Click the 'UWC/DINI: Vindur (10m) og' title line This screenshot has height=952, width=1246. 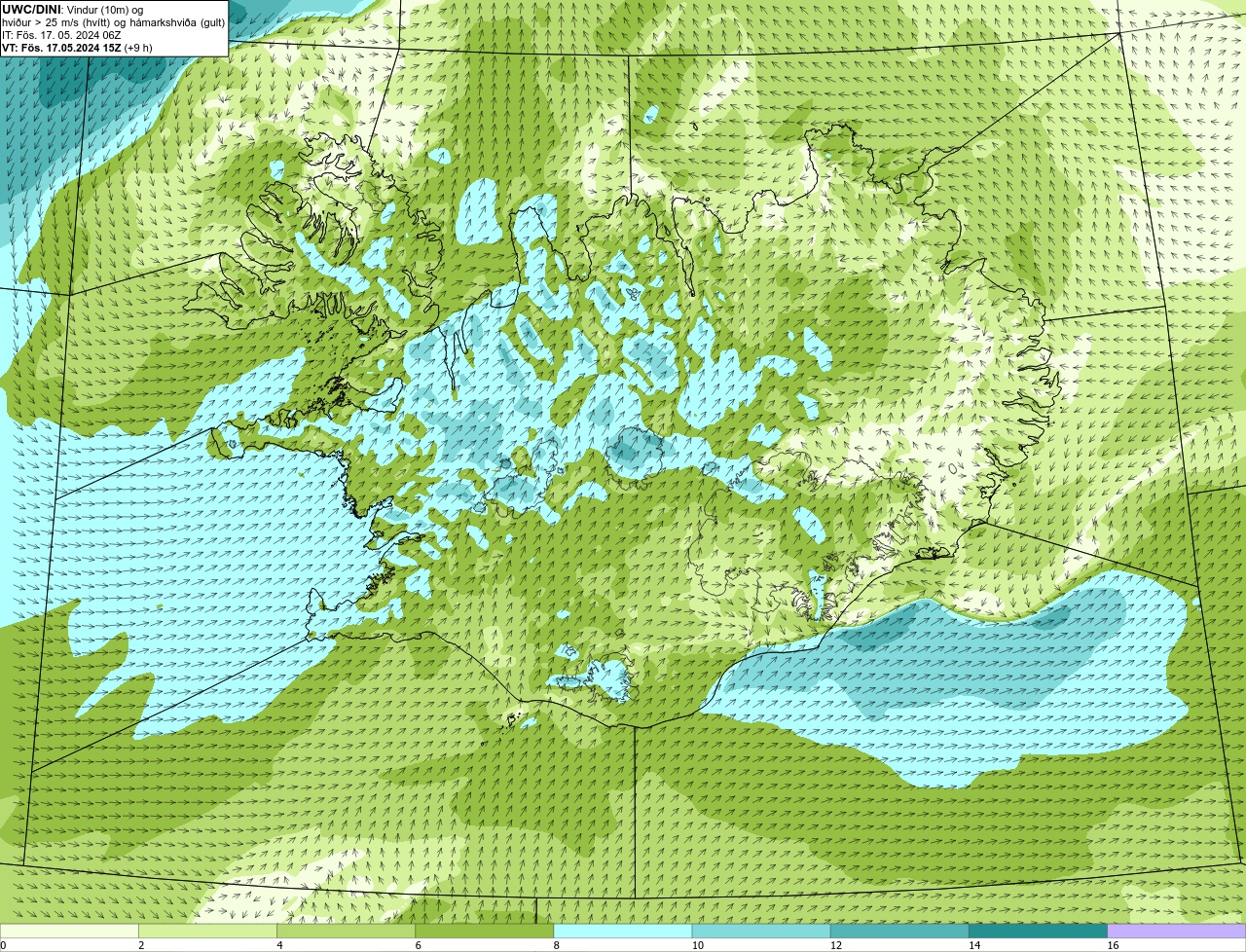coord(73,10)
